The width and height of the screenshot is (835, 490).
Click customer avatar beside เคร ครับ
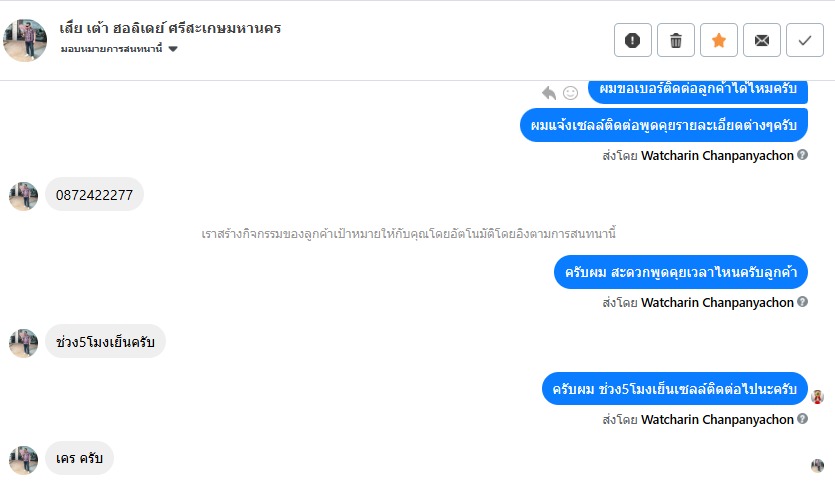tap(23, 460)
